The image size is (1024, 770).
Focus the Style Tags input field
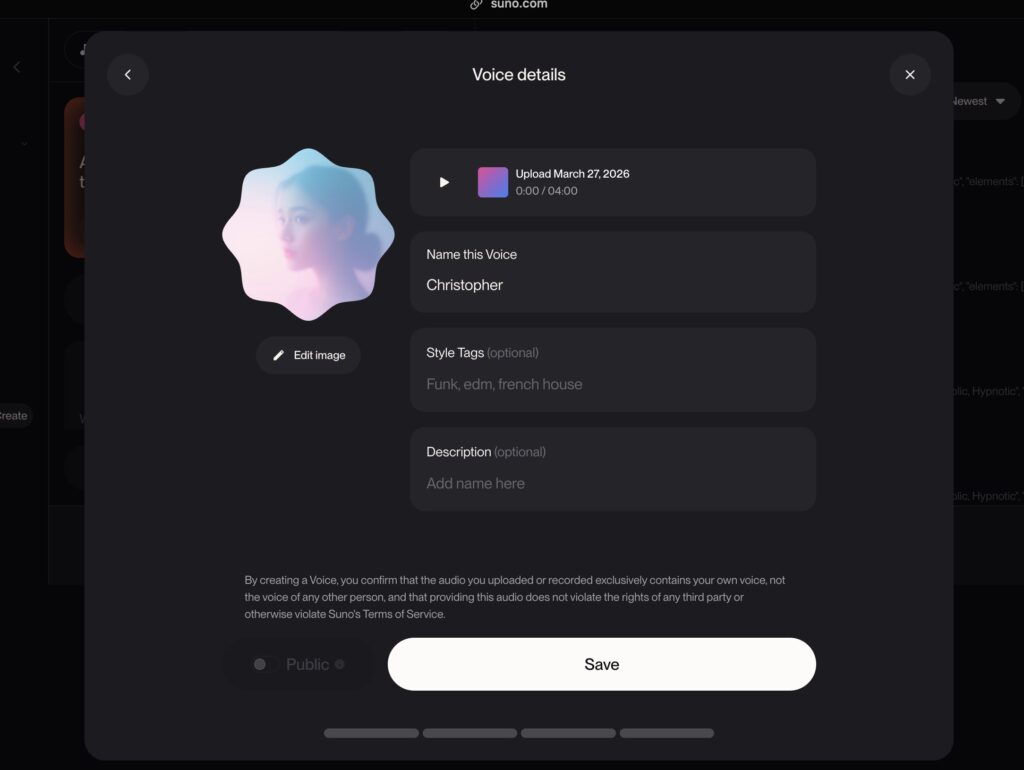[613, 370]
